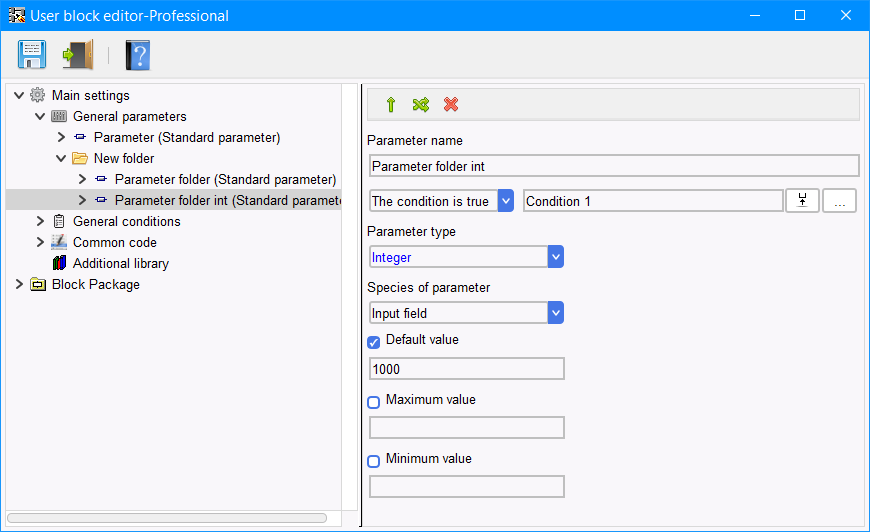870x532 pixels.
Task: Click the tree horizontal scrollbar
Action: pyautogui.click(x=166, y=518)
